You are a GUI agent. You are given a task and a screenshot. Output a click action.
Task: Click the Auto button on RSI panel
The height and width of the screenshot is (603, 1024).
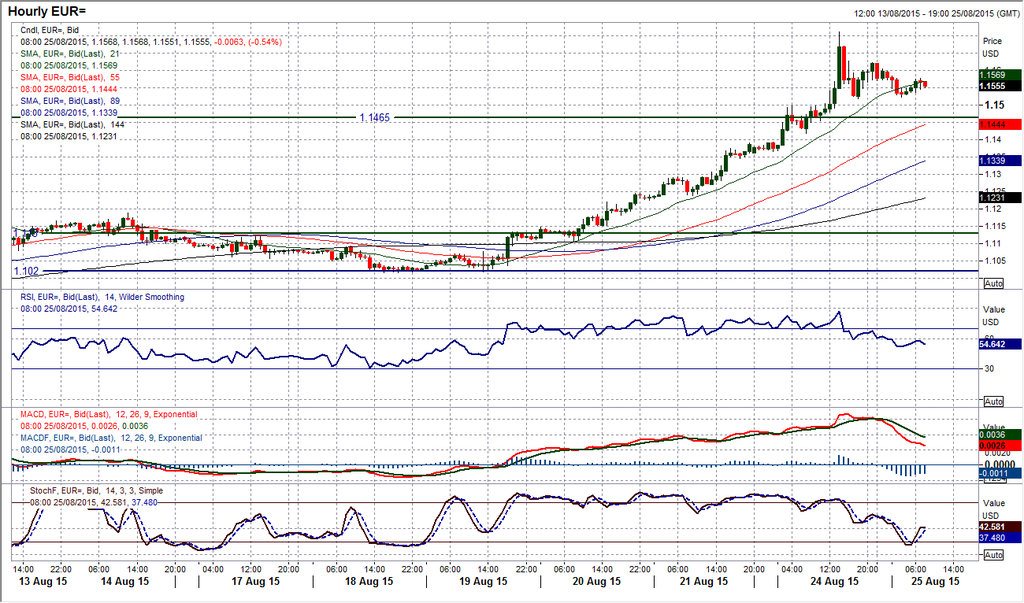click(993, 401)
